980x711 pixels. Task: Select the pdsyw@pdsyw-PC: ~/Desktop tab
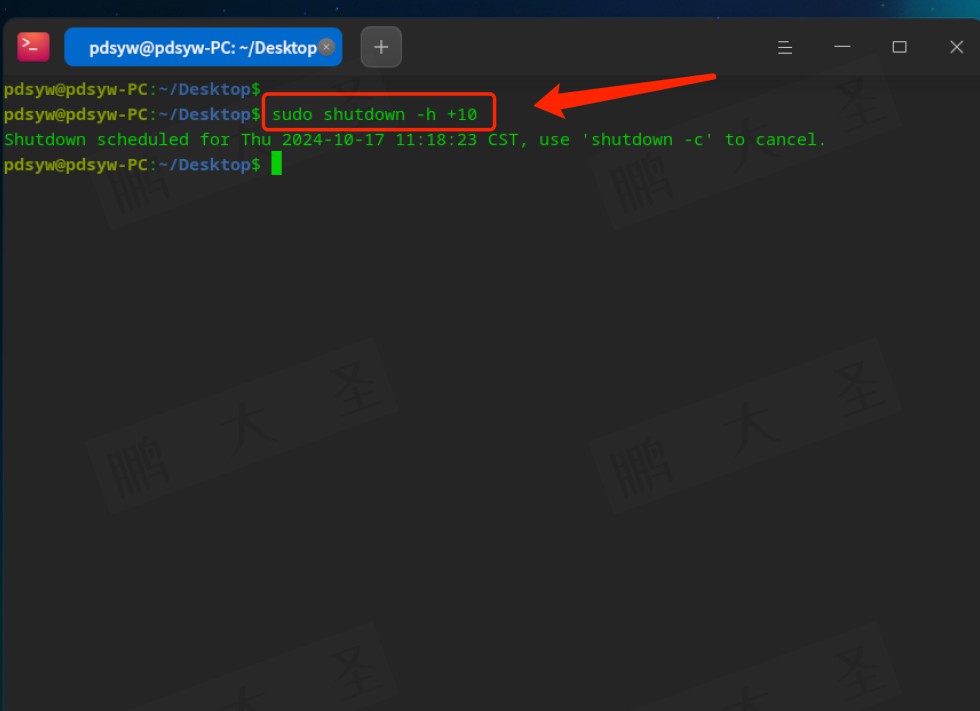pyautogui.click(x=202, y=47)
